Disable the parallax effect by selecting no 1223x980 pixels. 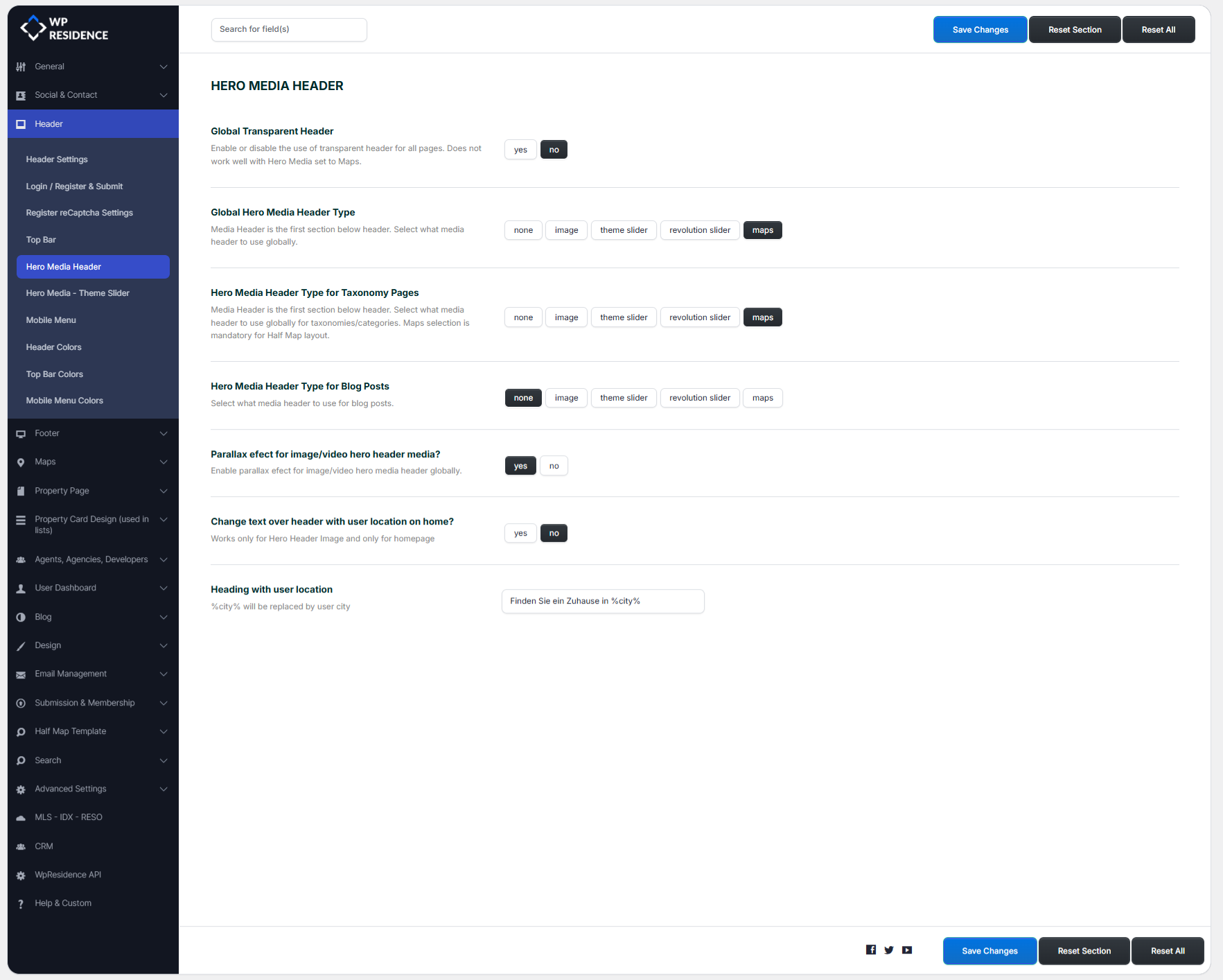(554, 466)
